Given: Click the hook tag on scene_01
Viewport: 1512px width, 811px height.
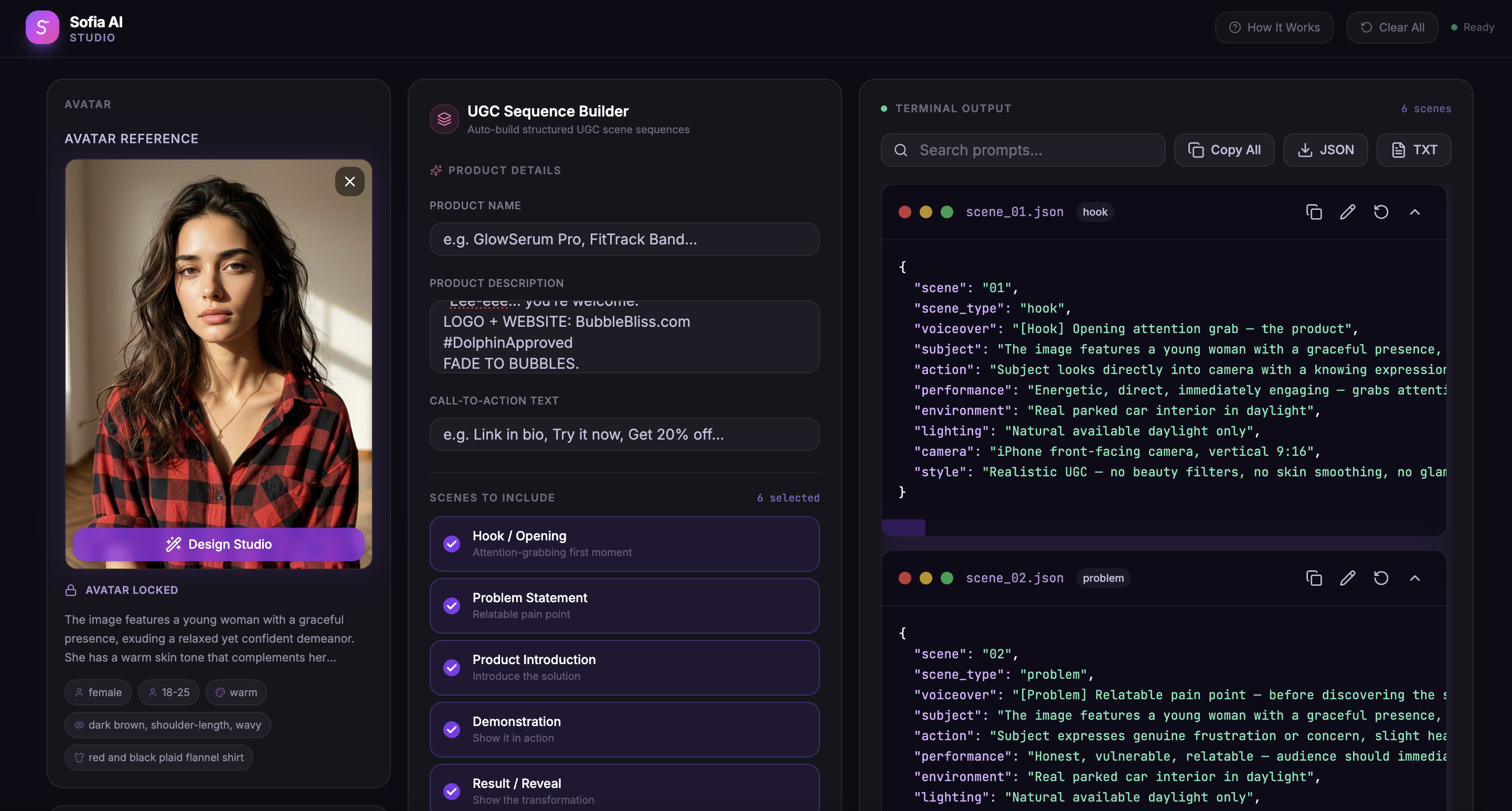Looking at the screenshot, I should point(1095,212).
